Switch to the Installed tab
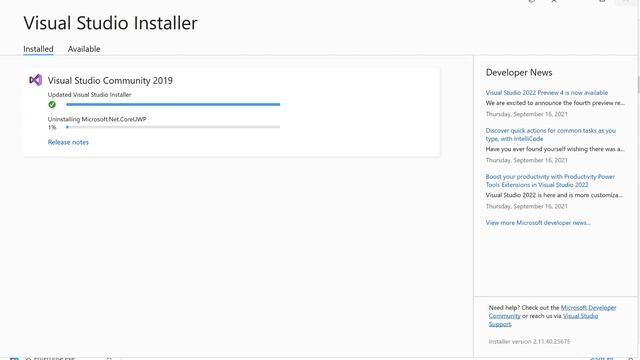This screenshot has height=360, width=640. point(38,49)
